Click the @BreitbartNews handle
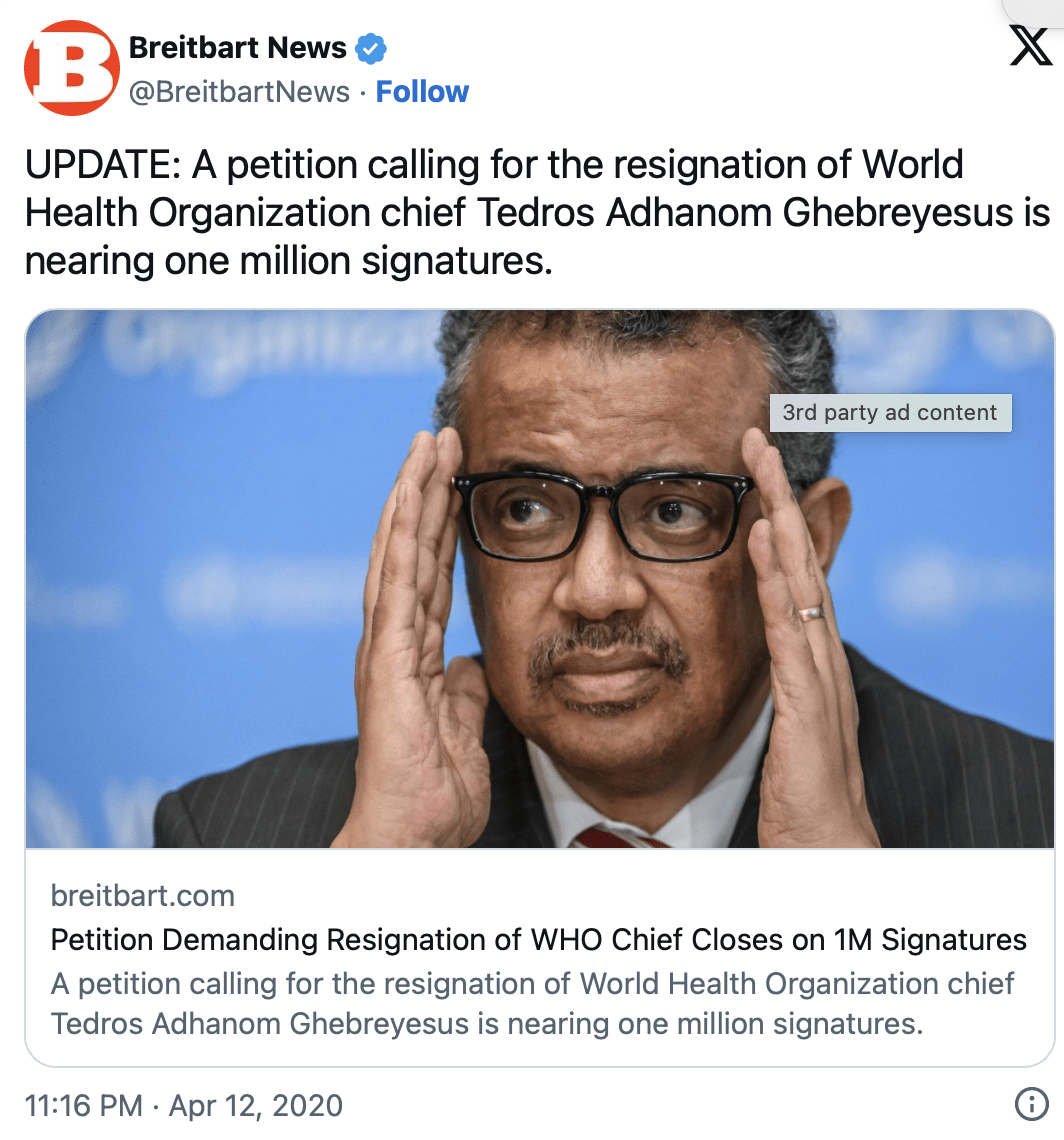1064x1140 pixels. (239, 92)
